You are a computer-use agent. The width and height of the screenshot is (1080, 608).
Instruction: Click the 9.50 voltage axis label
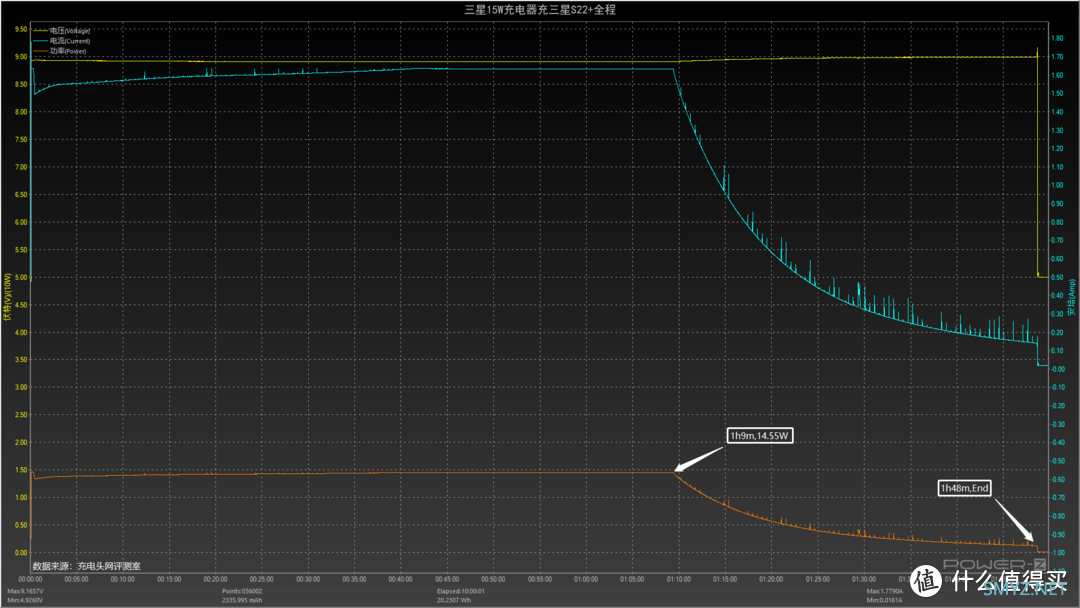(x=21, y=30)
